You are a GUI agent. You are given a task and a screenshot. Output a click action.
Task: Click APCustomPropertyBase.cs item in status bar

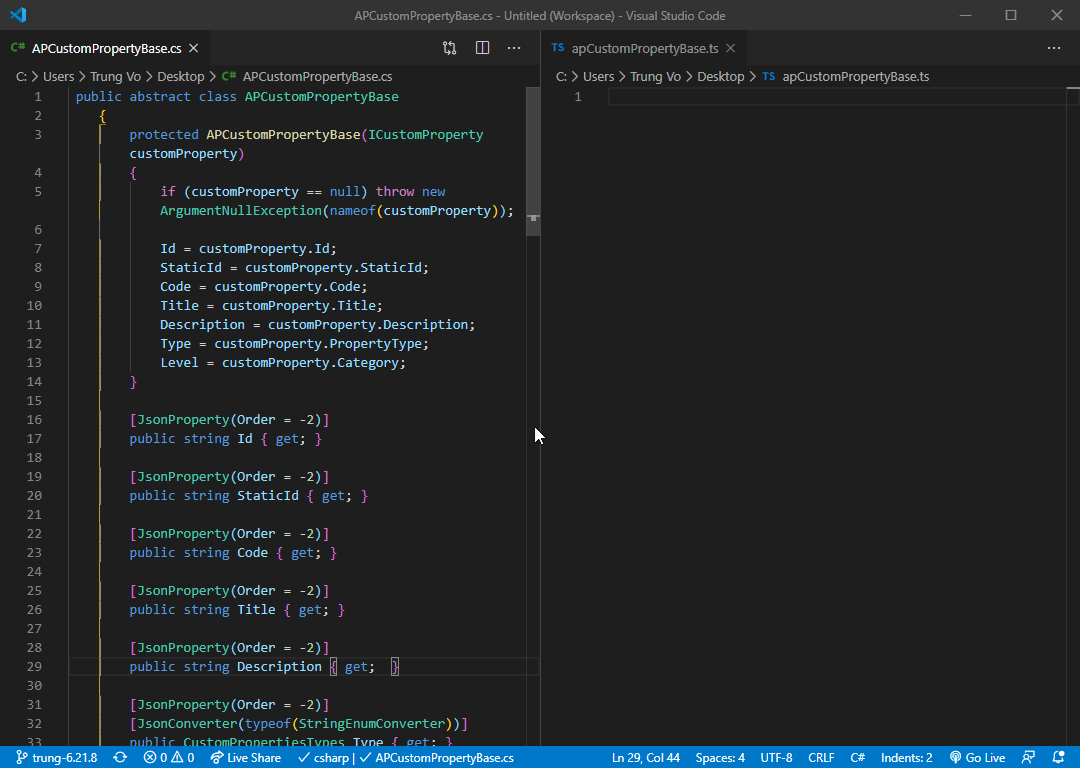pyautogui.click(x=437, y=758)
